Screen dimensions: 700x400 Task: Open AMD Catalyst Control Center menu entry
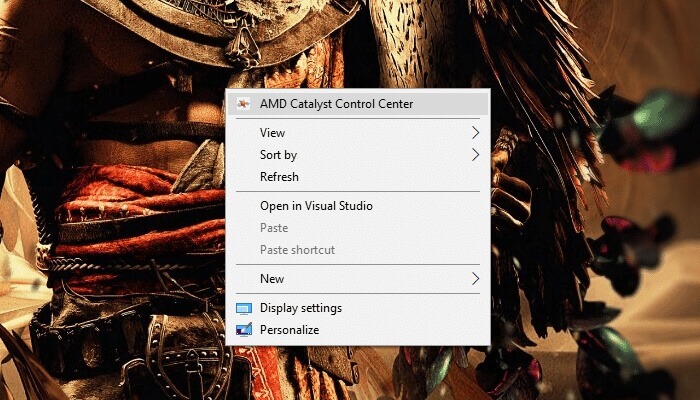coord(358,104)
